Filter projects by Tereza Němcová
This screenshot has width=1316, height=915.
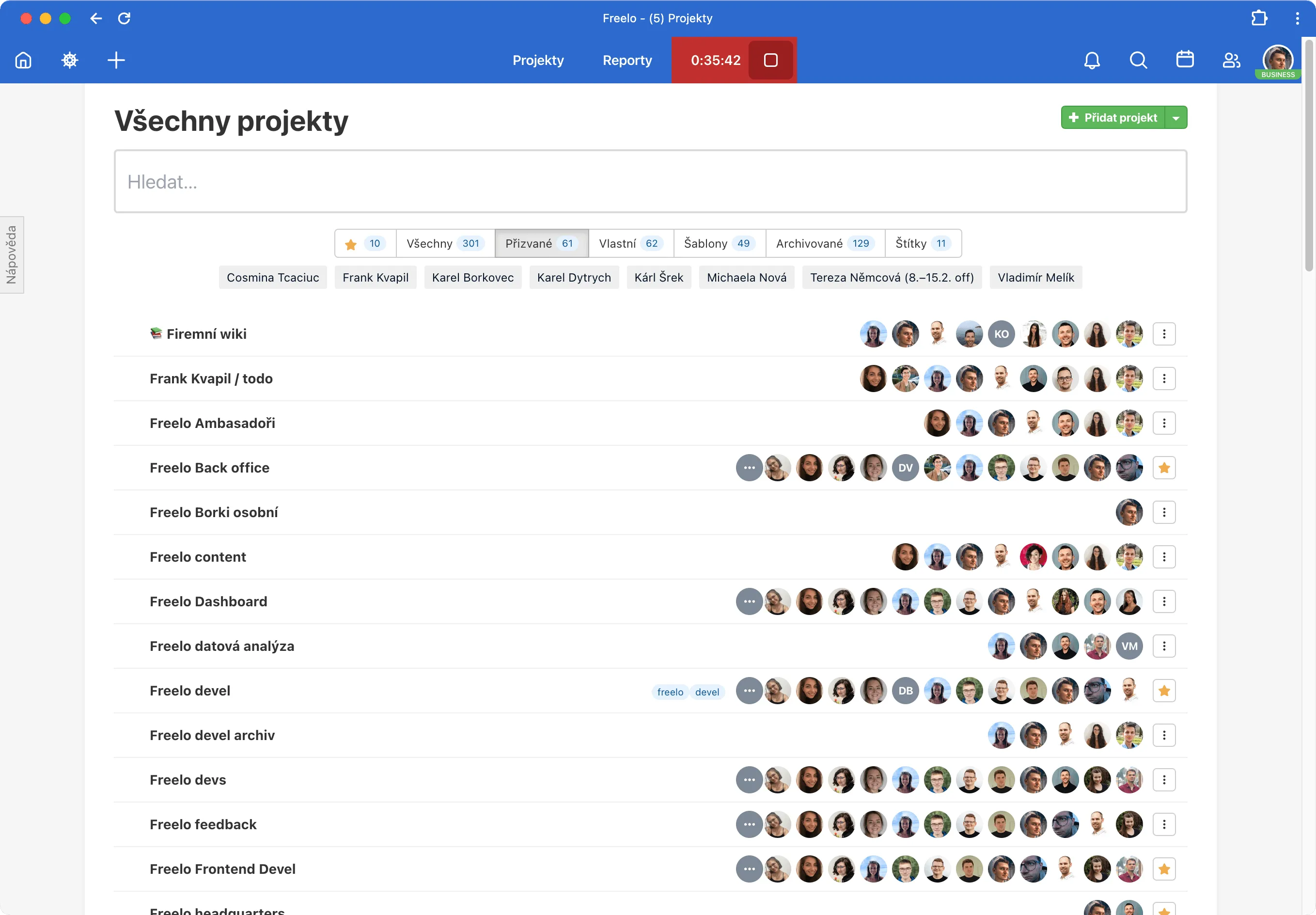(x=892, y=278)
